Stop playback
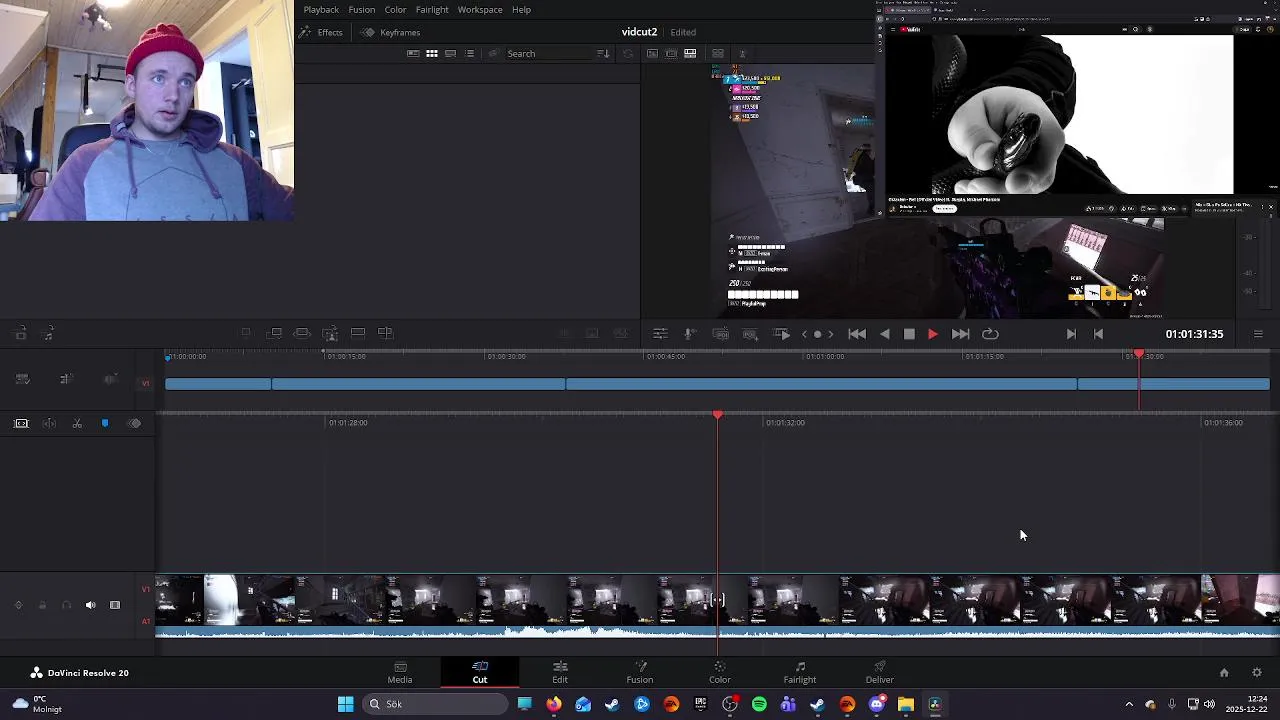The image size is (1280, 720). pyautogui.click(x=909, y=334)
